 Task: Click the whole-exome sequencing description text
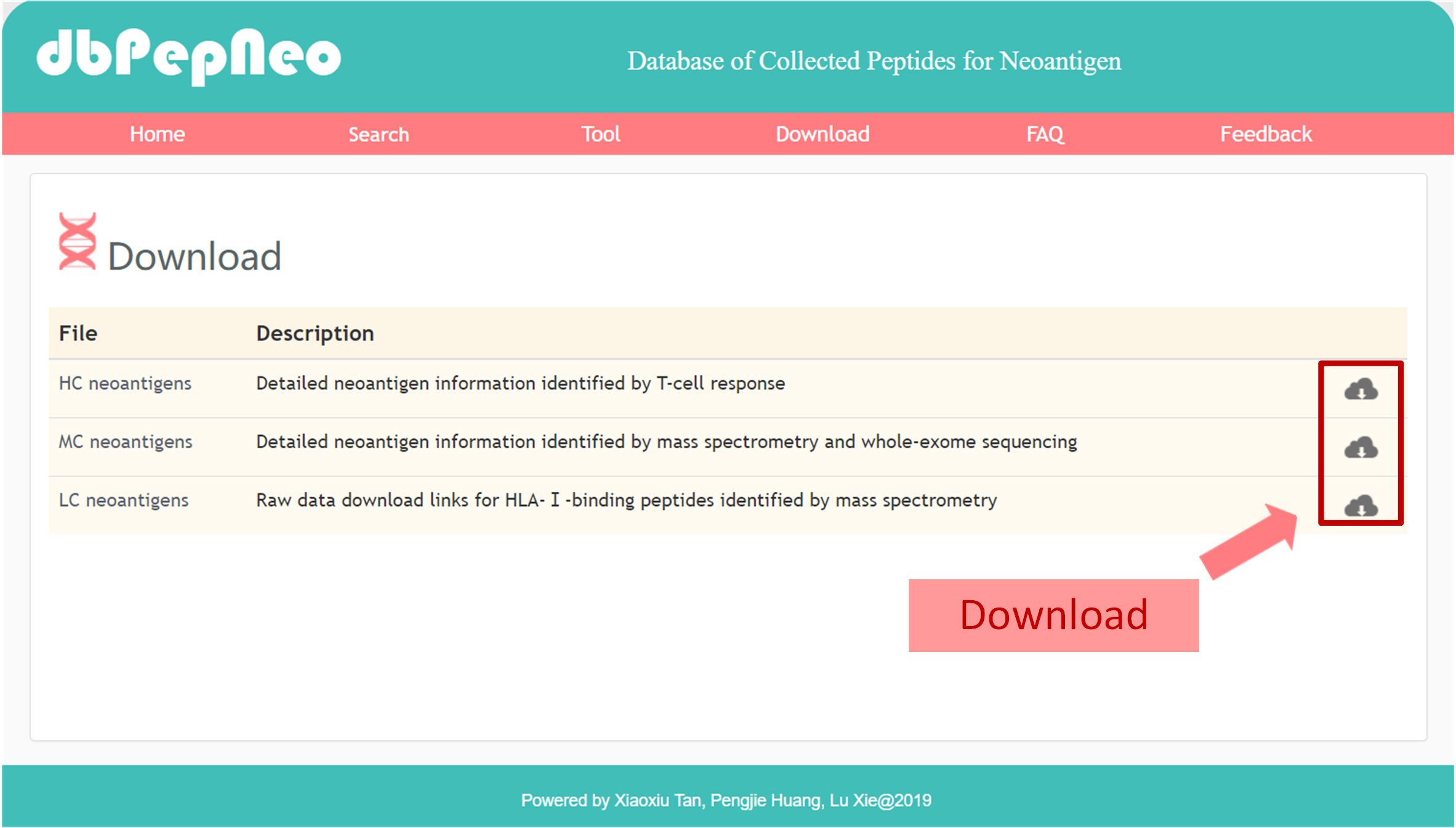pyautogui.click(x=667, y=442)
